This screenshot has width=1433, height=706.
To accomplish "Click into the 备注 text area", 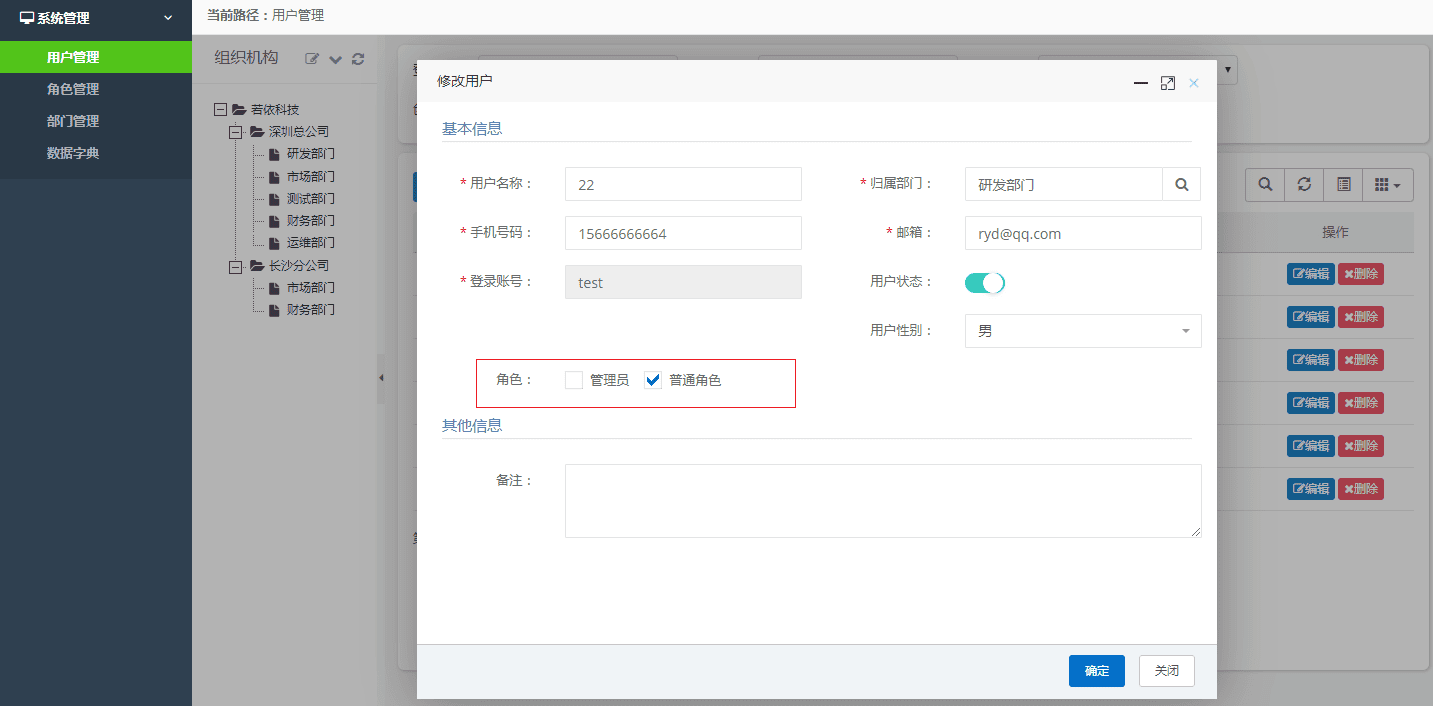I will coord(882,500).
